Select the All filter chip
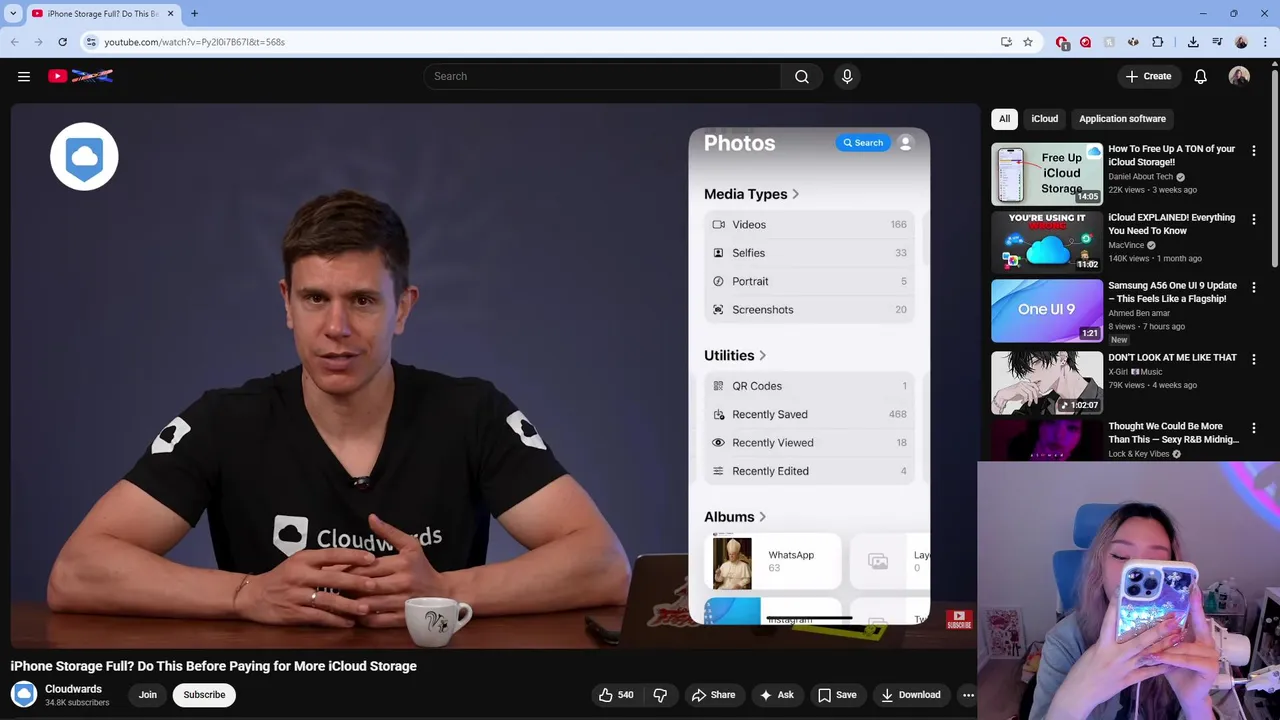This screenshot has width=1280, height=720. pyautogui.click(x=1004, y=118)
